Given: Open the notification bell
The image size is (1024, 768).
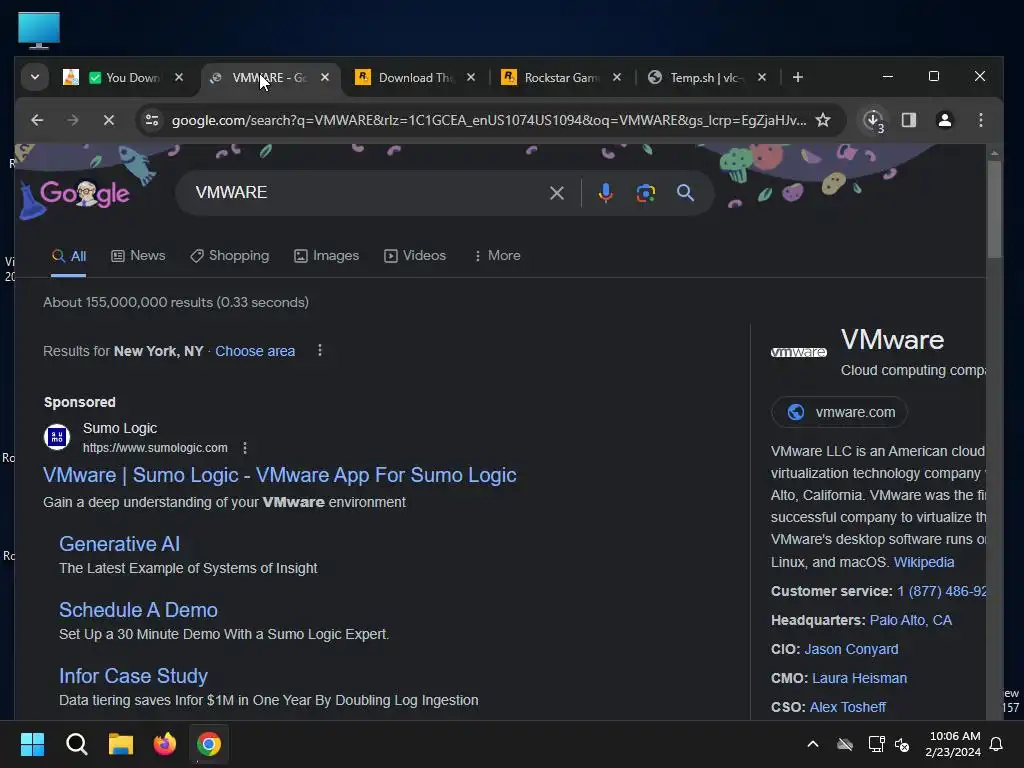Looking at the screenshot, I should coord(997,744).
